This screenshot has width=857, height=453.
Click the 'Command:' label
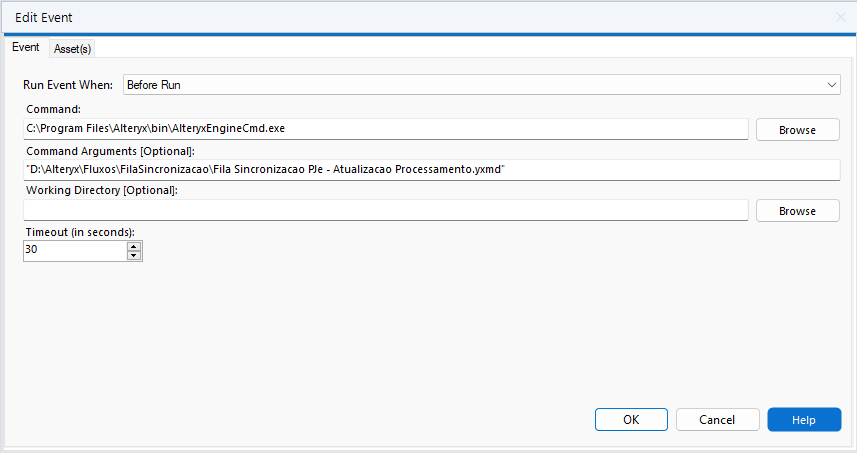tap(53, 109)
